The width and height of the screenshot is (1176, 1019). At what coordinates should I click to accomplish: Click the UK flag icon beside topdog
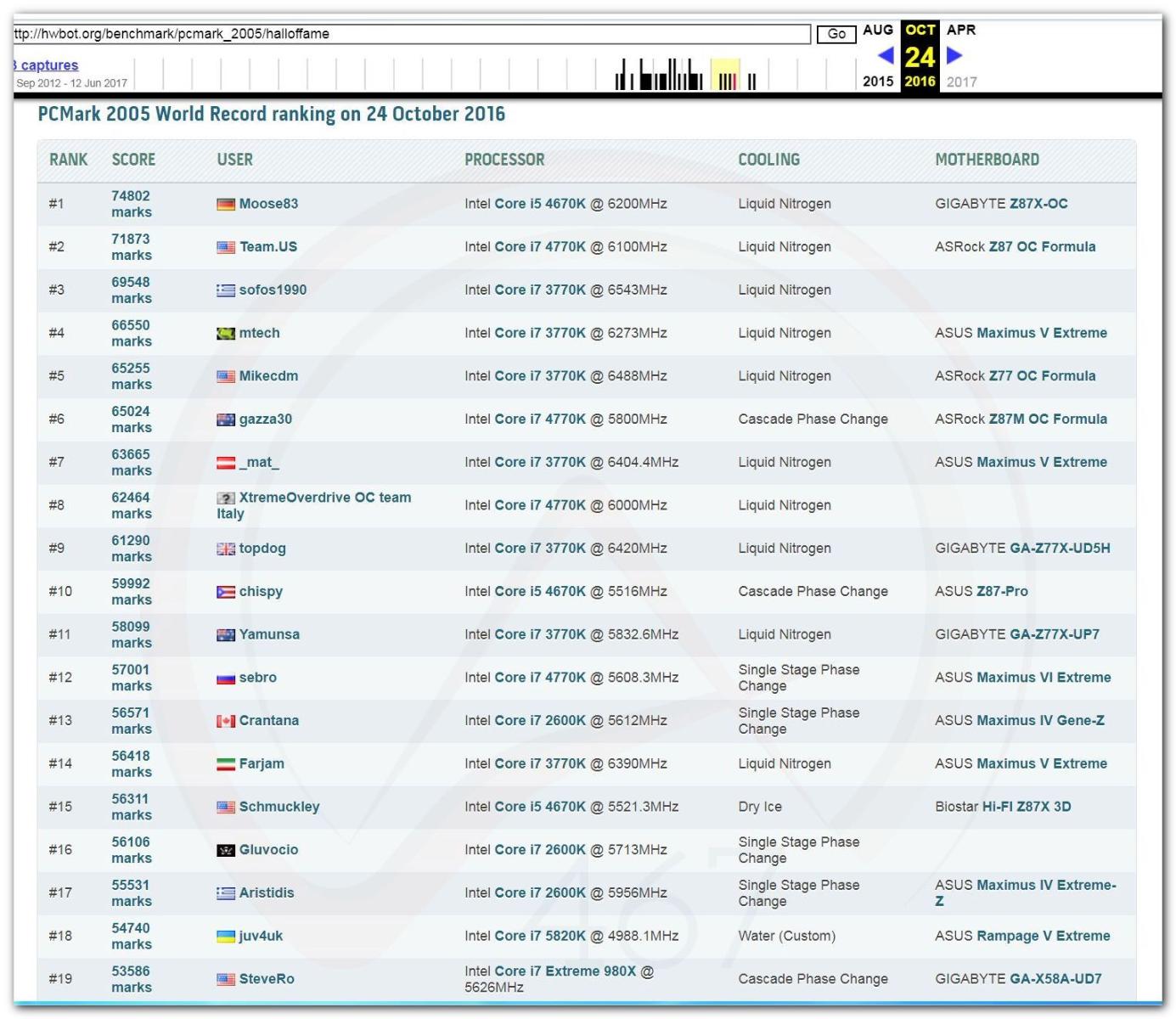click(225, 549)
